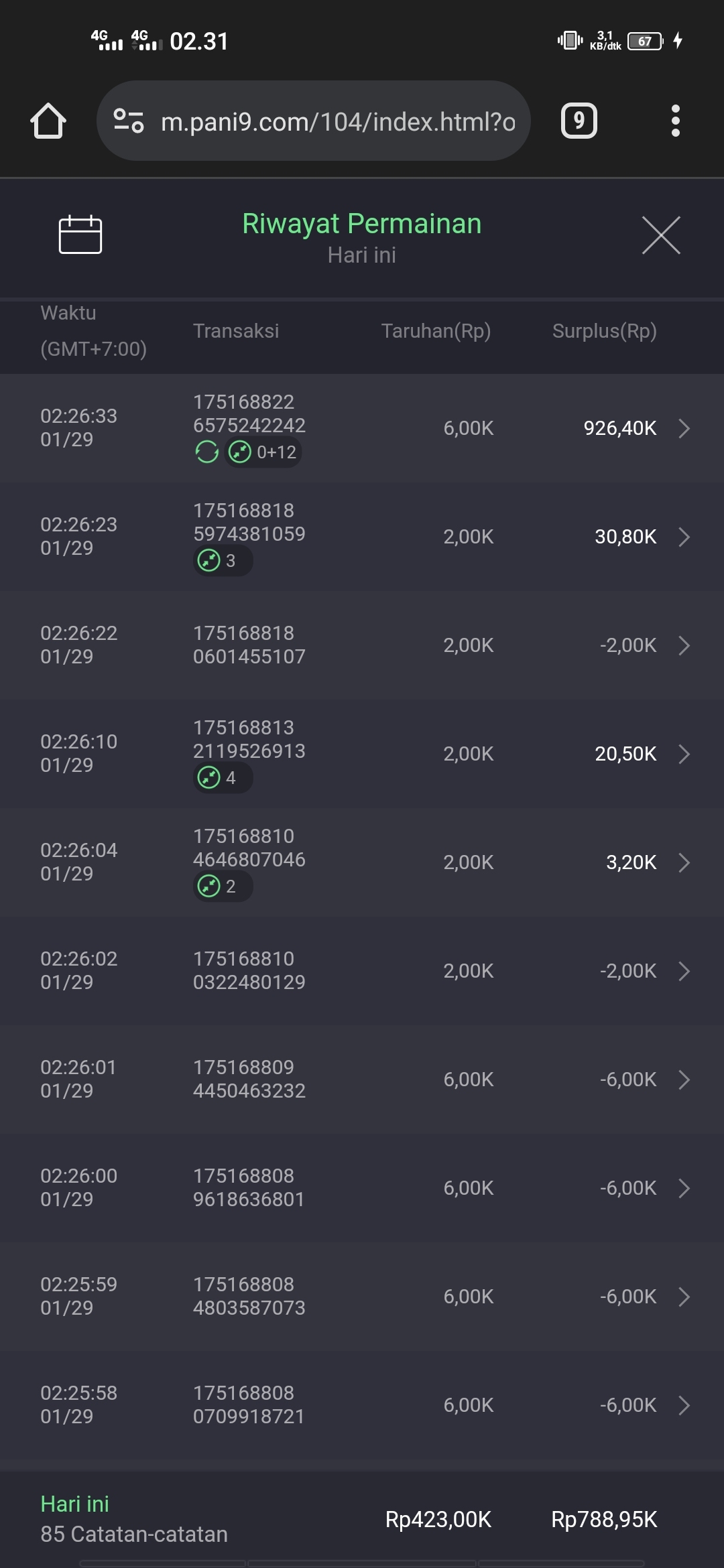Close the Riwayat Permainan panel
Viewport: 724px width, 1568px height.
point(661,235)
